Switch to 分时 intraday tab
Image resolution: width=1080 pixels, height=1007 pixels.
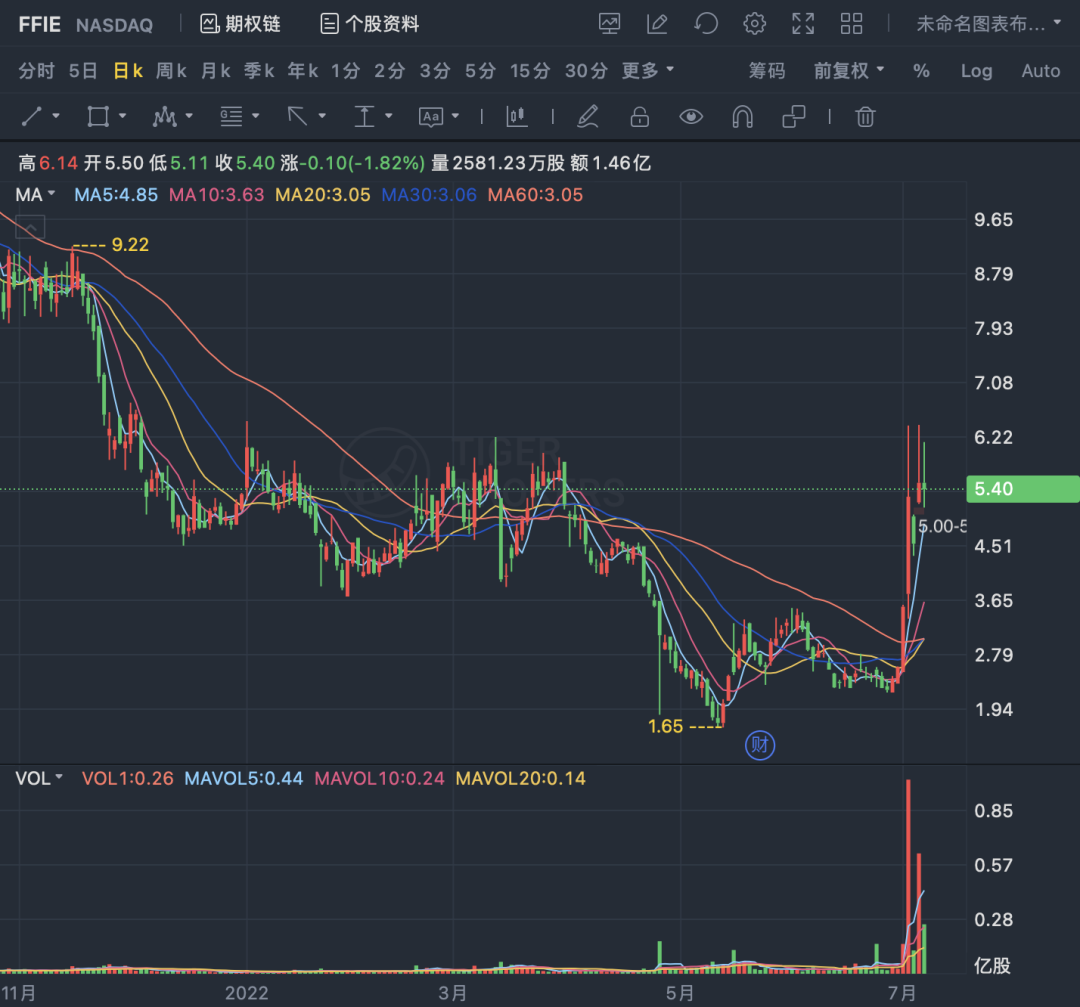37,70
